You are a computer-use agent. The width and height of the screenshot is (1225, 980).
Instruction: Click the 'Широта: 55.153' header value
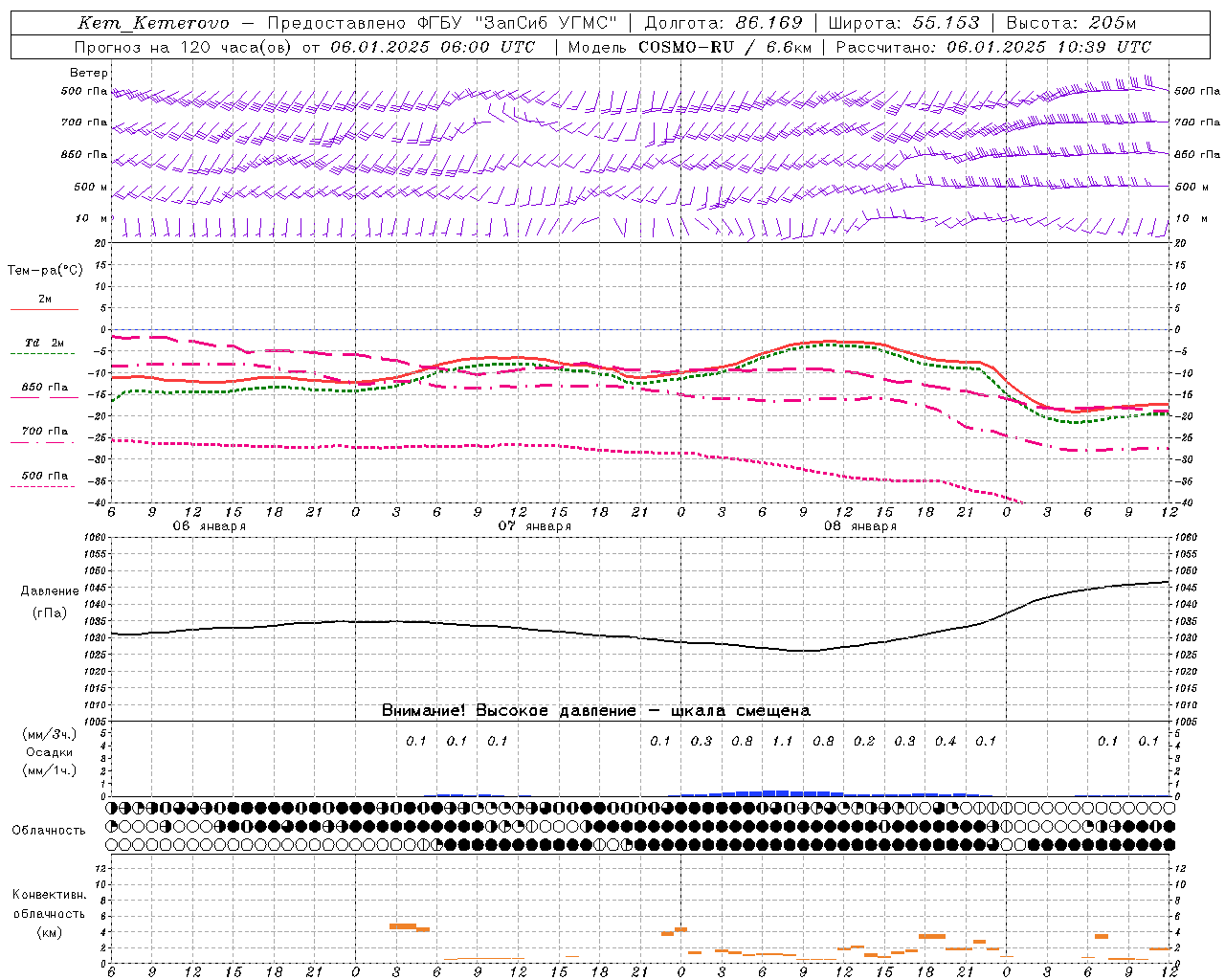click(x=903, y=23)
